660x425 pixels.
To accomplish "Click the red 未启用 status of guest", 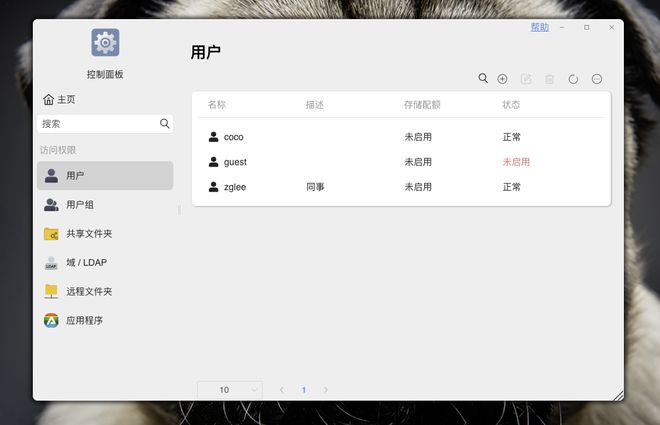I will tap(516, 162).
